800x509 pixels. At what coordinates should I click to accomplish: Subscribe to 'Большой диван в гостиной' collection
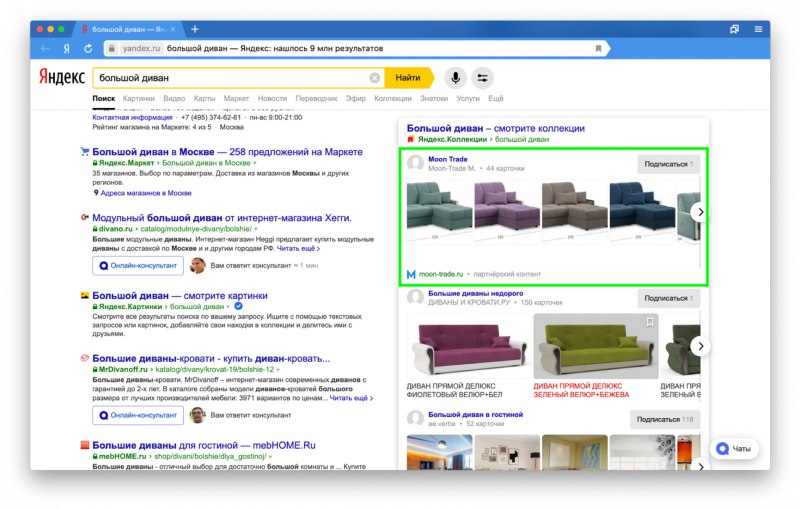pyautogui.click(x=665, y=419)
